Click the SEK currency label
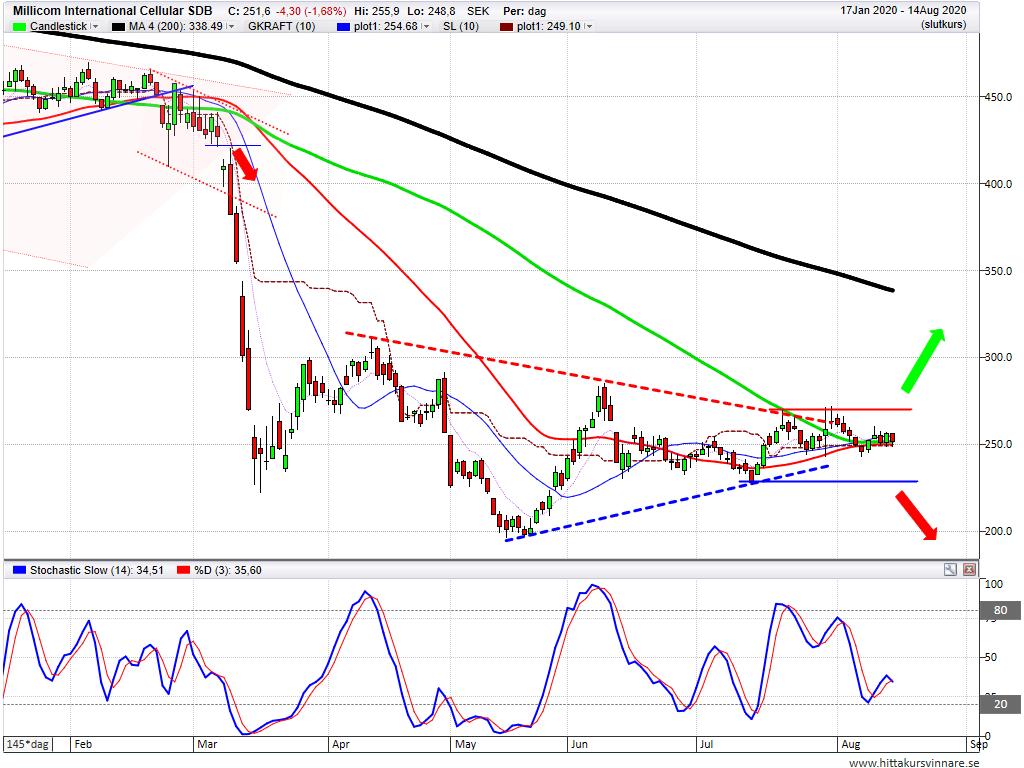Image resolution: width=1024 pixels, height=768 pixels. (x=478, y=11)
